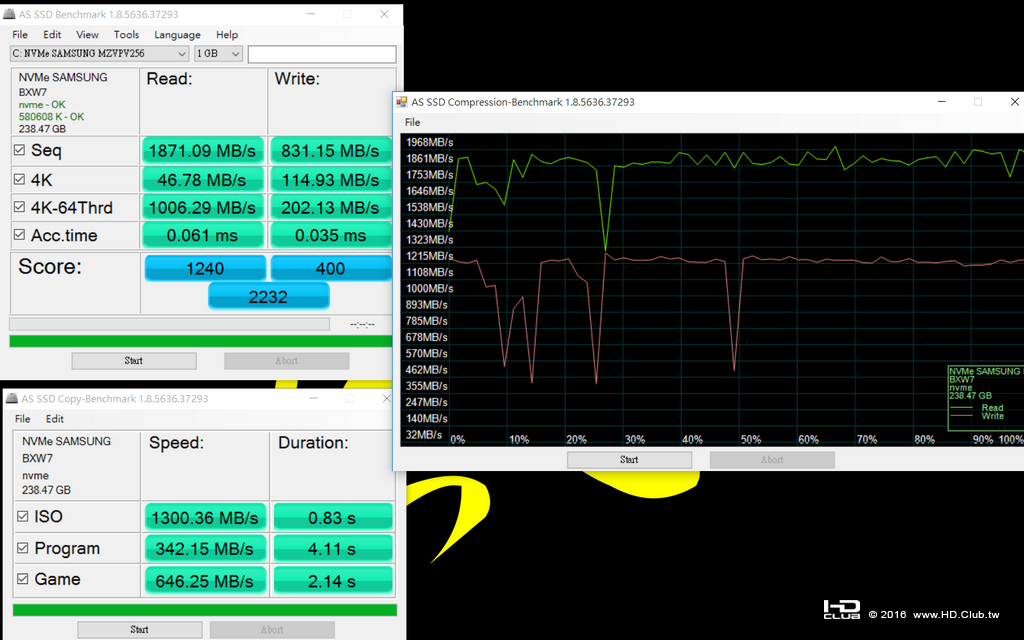The width and height of the screenshot is (1024, 640).
Task: Click Abort button in AS SSD Benchmark window
Action: click(286, 360)
